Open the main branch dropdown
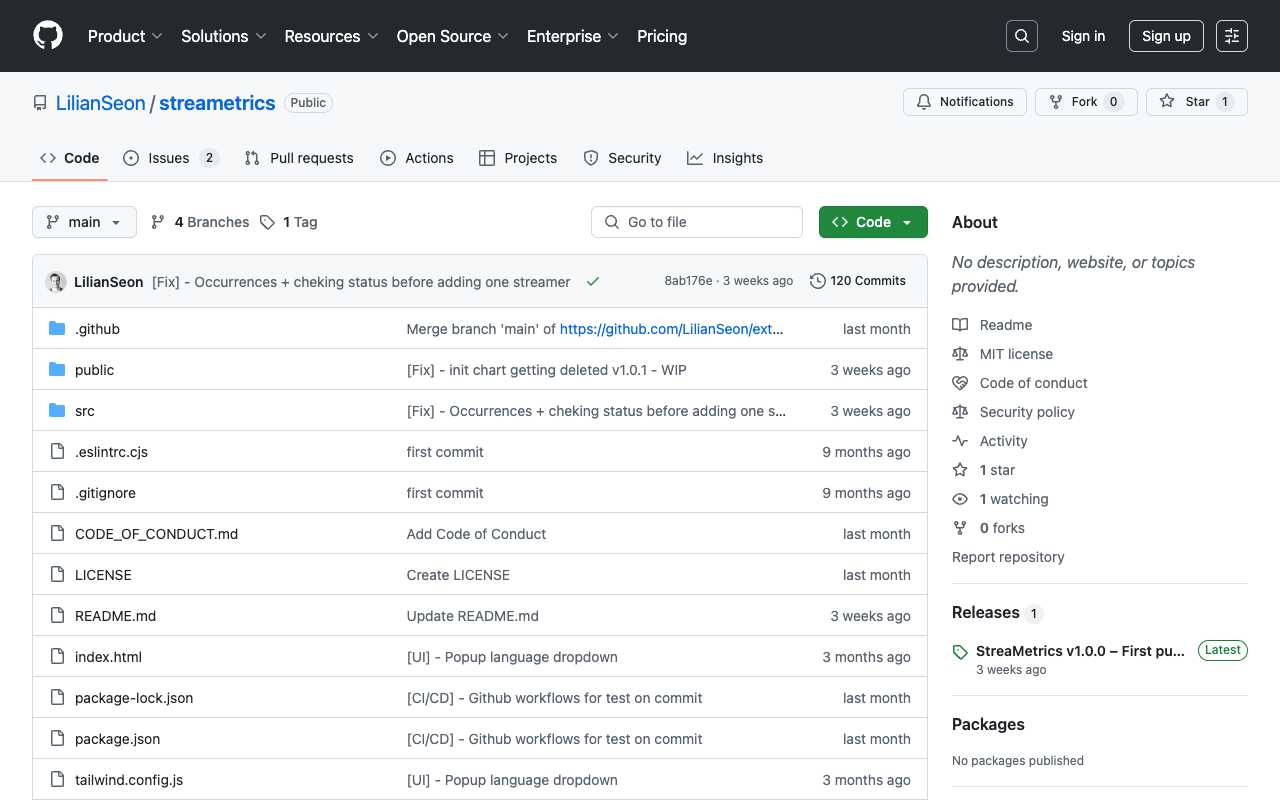 pyautogui.click(x=84, y=221)
